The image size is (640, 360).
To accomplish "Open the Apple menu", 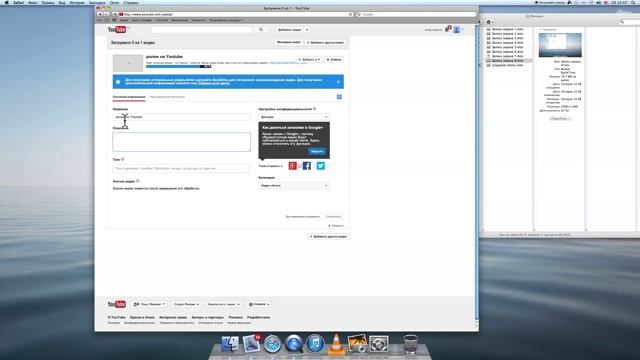I will pos(6,2).
